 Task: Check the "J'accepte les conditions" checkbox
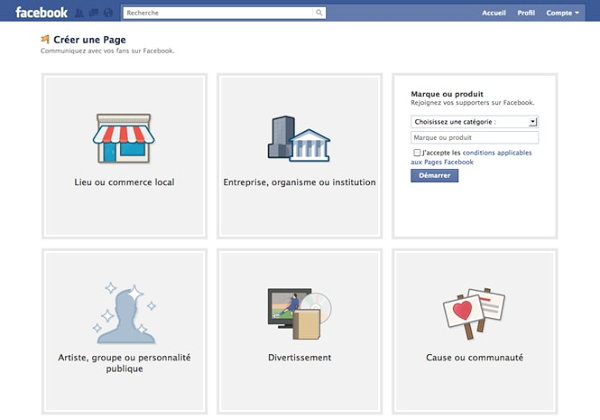click(x=417, y=153)
